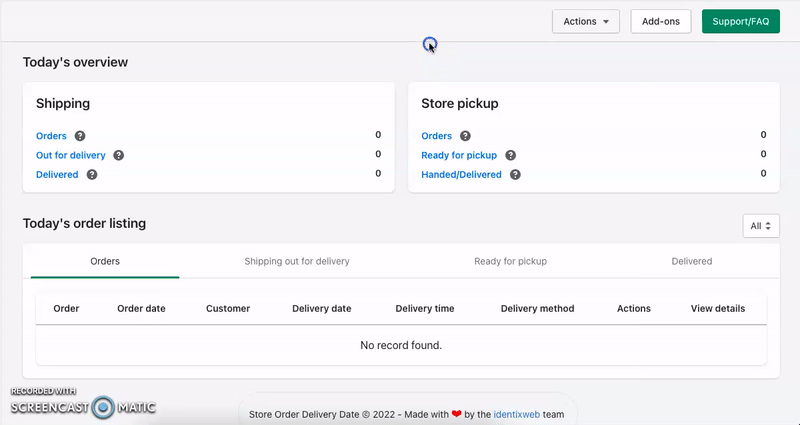Click the Shipping card title
This screenshot has width=800, height=425.
(x=63, y=104)
